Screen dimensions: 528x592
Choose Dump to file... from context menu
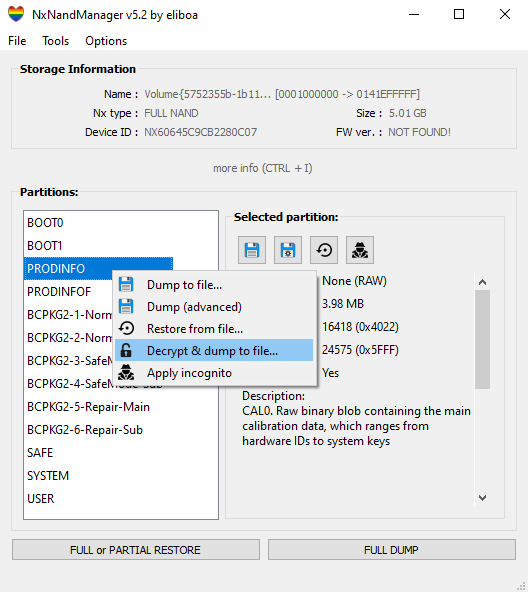click(214, 285)
